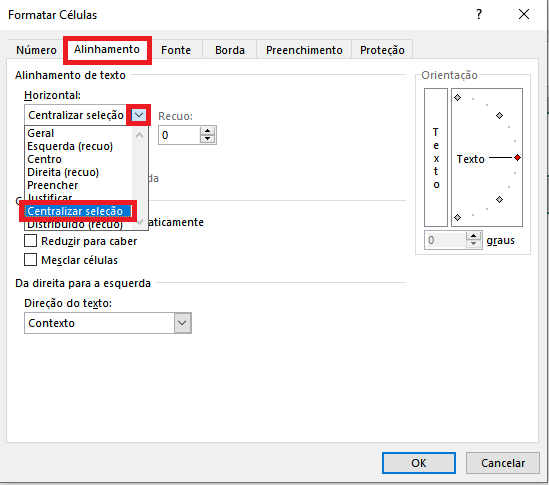The width and height of the screenshot is (549, 485).
Task: Enable Reduzir para caber checkbox
Action: 30,241
